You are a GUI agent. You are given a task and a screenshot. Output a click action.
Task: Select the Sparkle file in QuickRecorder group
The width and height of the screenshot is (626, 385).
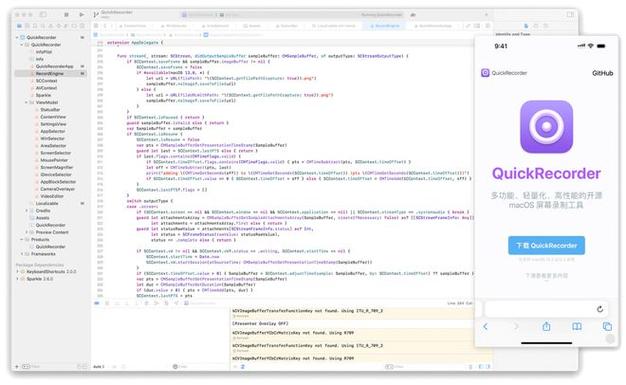tap(43, 95)
